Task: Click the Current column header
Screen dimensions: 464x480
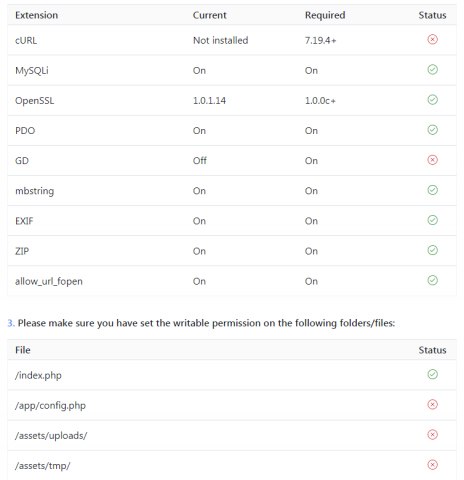Action: [x=209, y=15]
